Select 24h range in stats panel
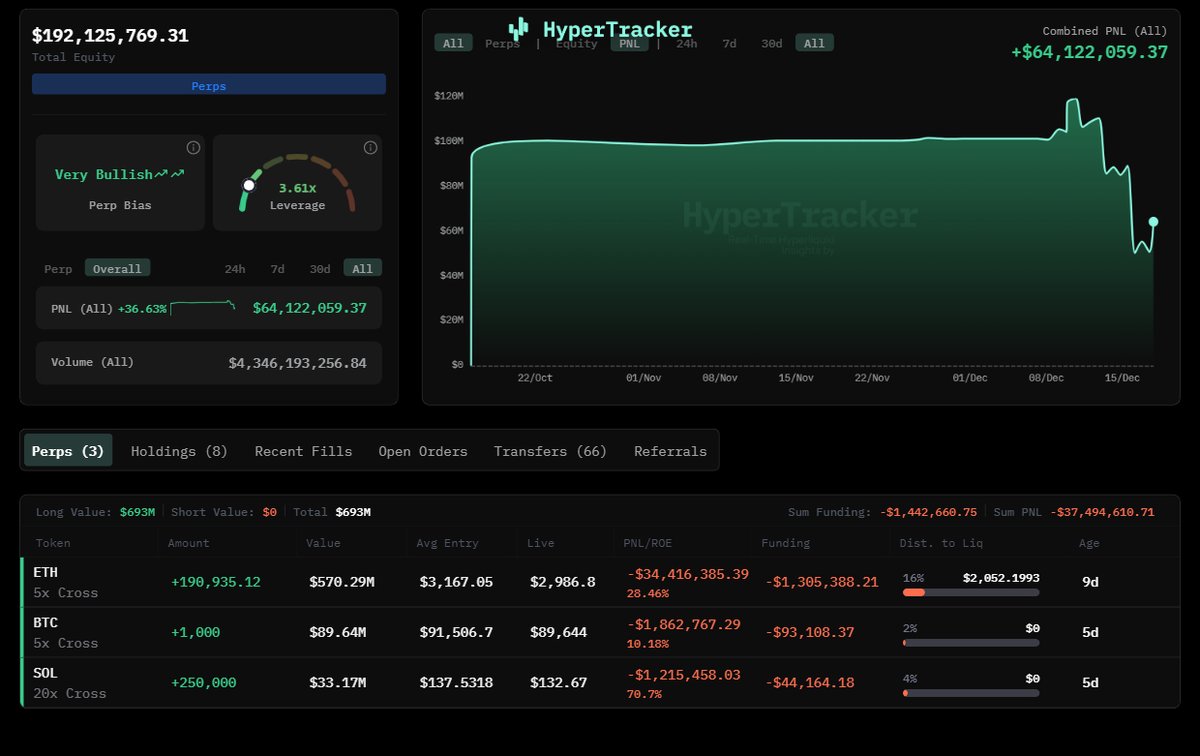Screen dimensions: 1200x756 pos(235,269)
